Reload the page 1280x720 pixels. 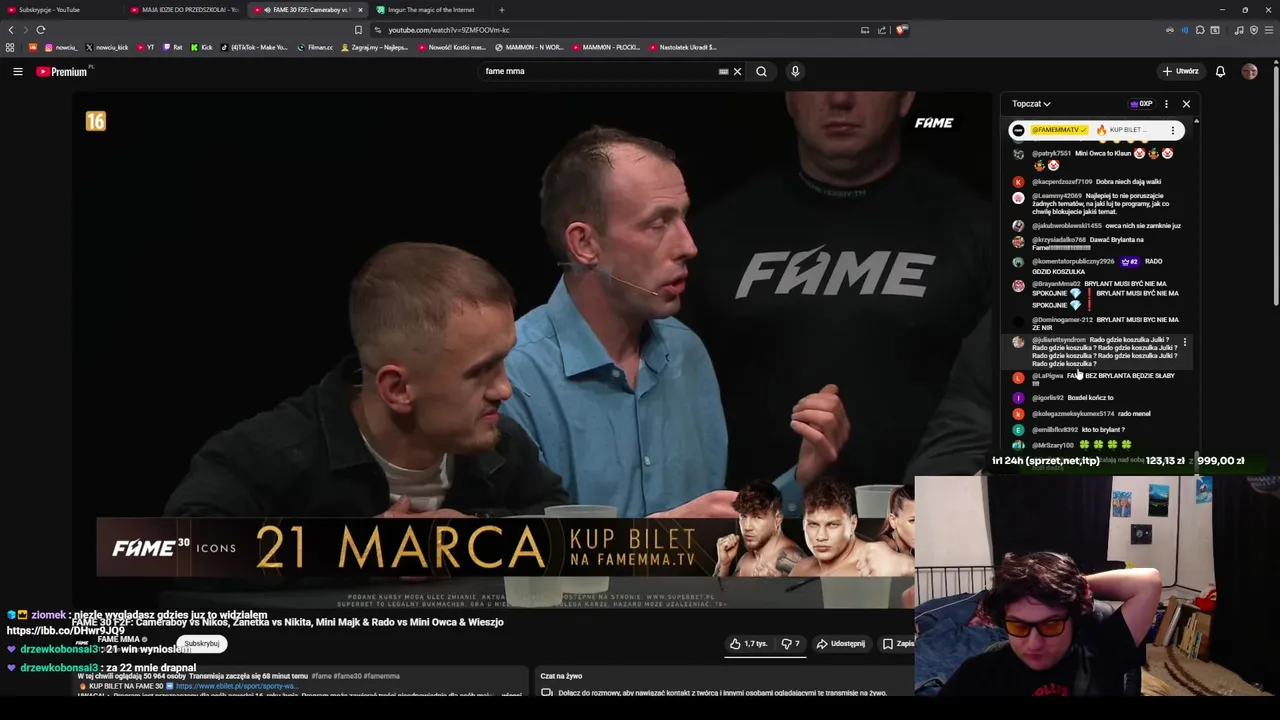(41, 30)
